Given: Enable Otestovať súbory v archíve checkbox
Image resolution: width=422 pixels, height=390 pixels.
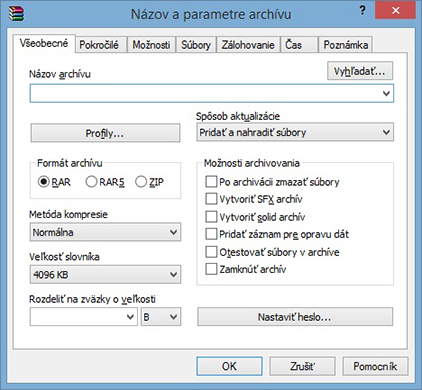Looking at the screenshot, I should point(211,252).
